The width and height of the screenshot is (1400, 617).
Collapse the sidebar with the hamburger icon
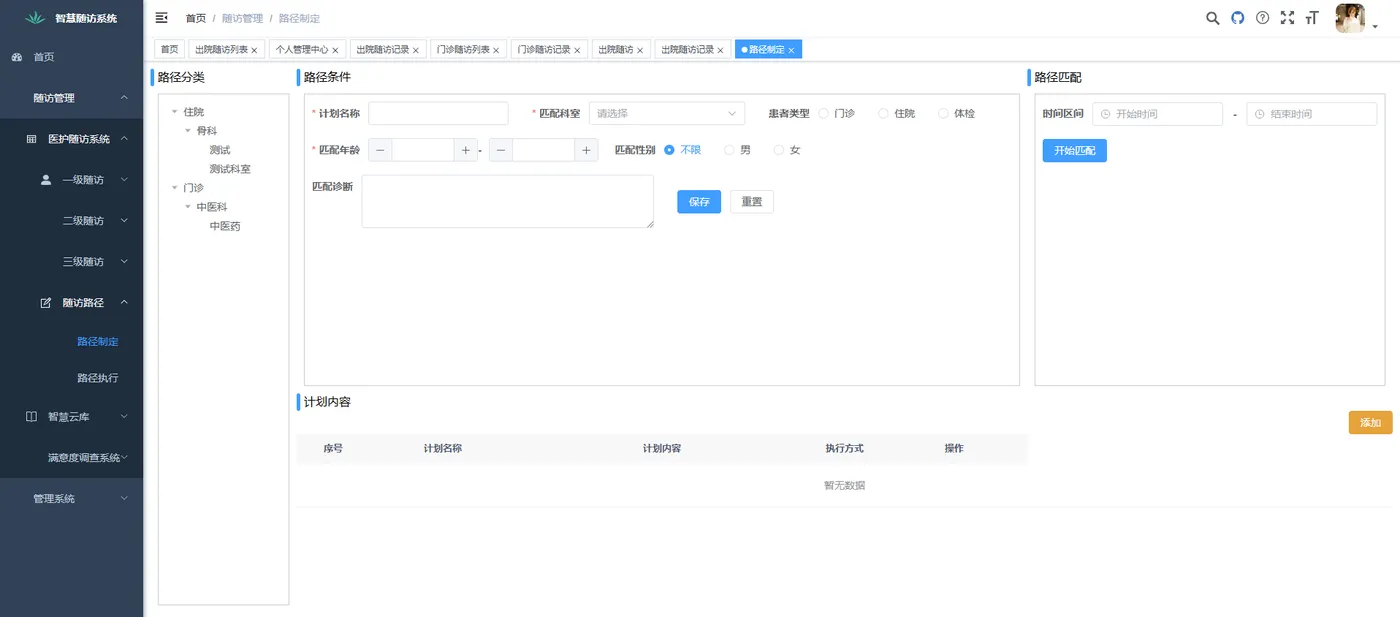160,17
